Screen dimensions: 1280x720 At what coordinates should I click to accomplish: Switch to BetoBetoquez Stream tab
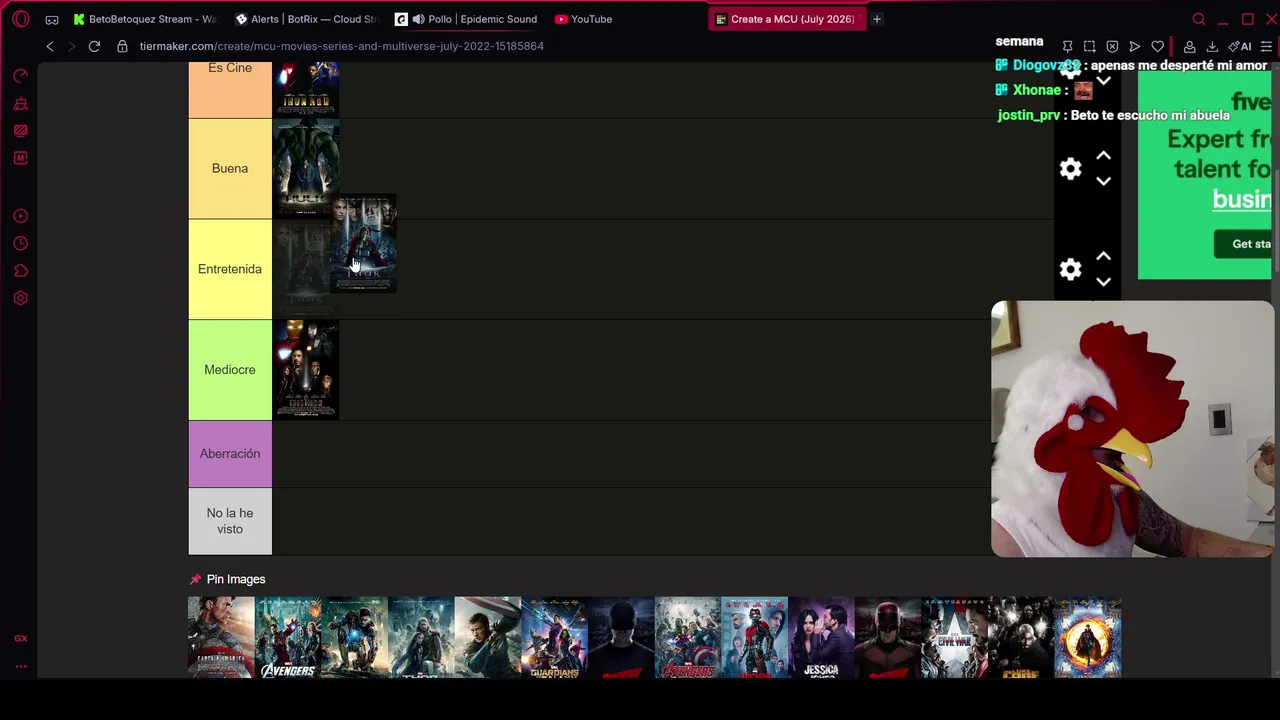[x=144, y=19]
